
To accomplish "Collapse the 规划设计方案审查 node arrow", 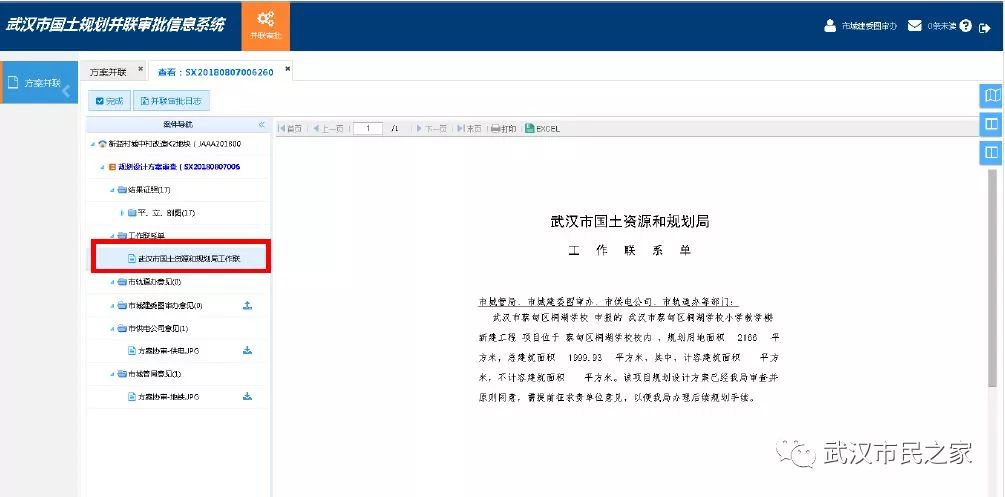I will [103, 167].
